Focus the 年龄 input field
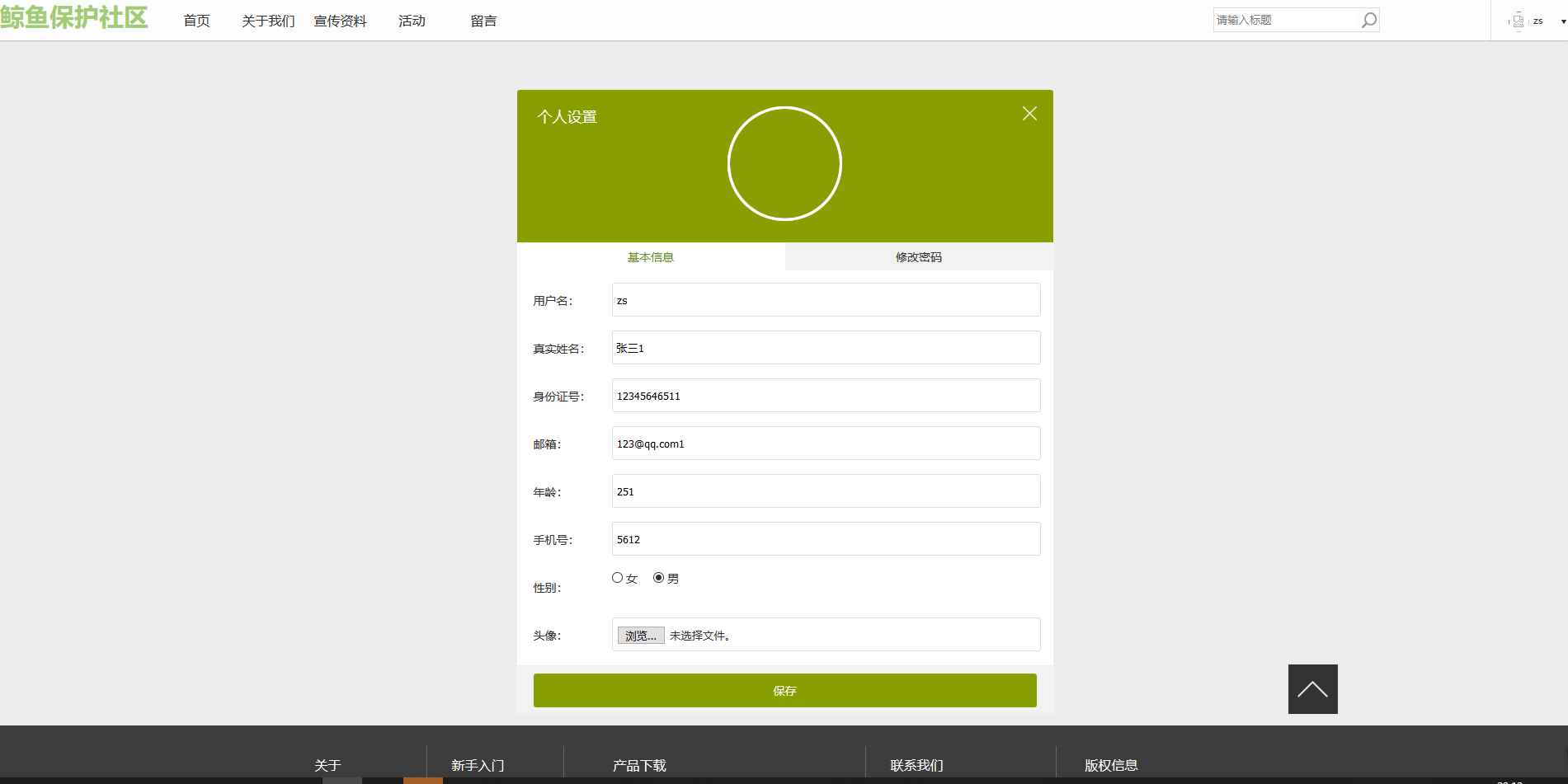The width and height of the screenshot is (1568, 784). tap(826, 491)
